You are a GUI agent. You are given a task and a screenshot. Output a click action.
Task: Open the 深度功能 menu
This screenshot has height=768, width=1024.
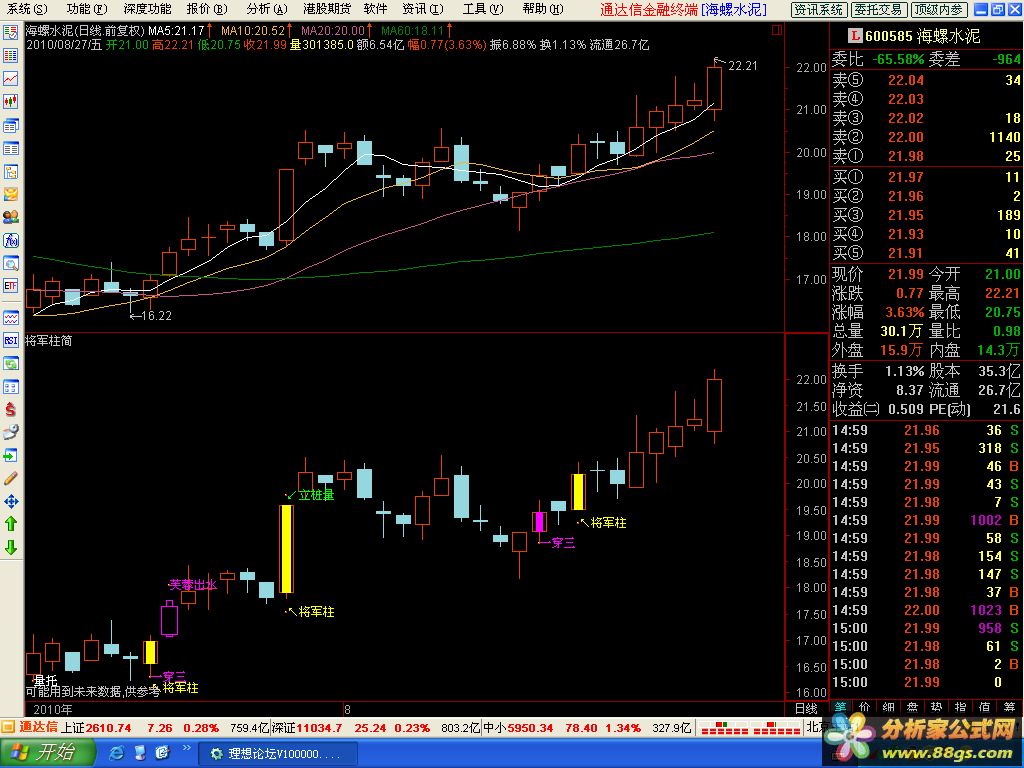(147, 9)
